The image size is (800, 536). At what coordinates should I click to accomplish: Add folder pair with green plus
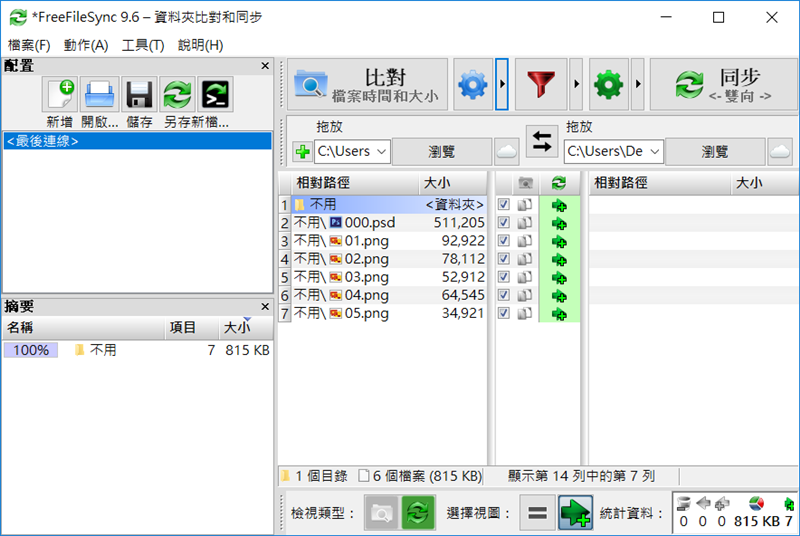[x=303, y=151]
